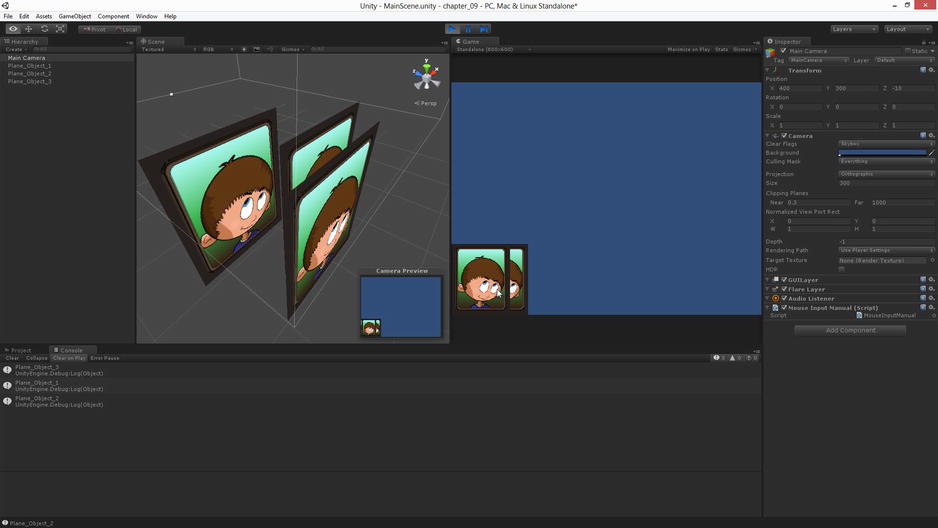Open the RGB render mode dropdown
Screen dimensions: 938x528
click(x=217, y=50)
